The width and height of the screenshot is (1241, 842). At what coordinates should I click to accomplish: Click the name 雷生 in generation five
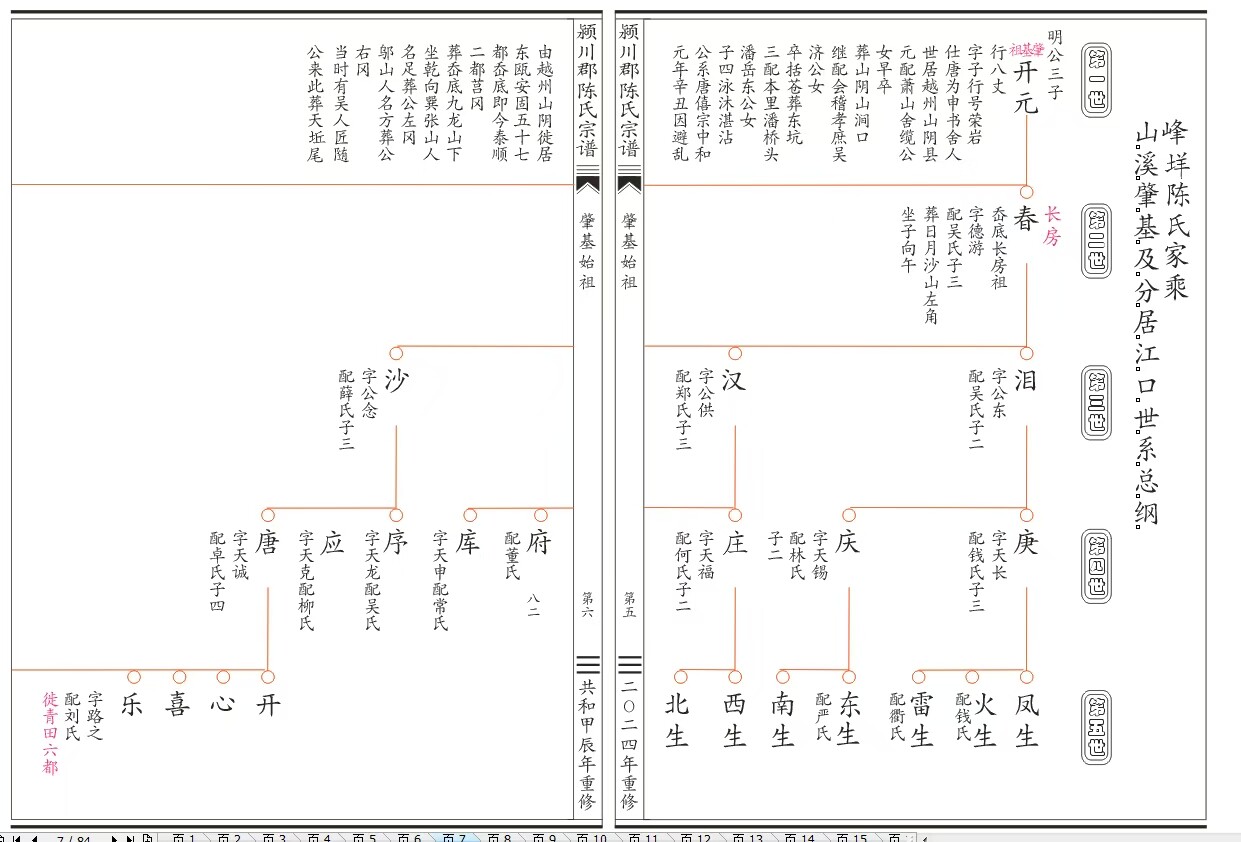[921, 720]
